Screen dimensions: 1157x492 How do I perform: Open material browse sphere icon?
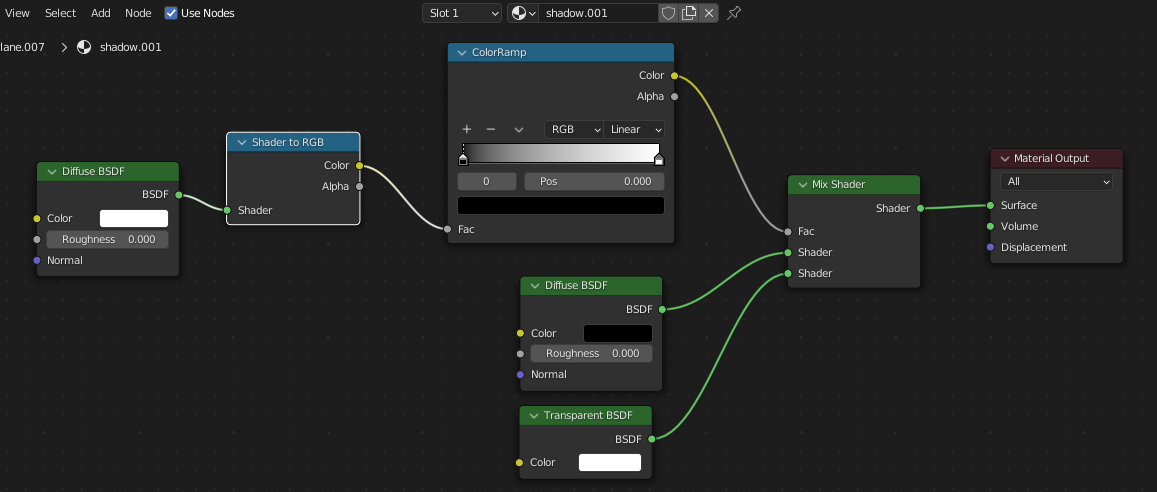522,13
